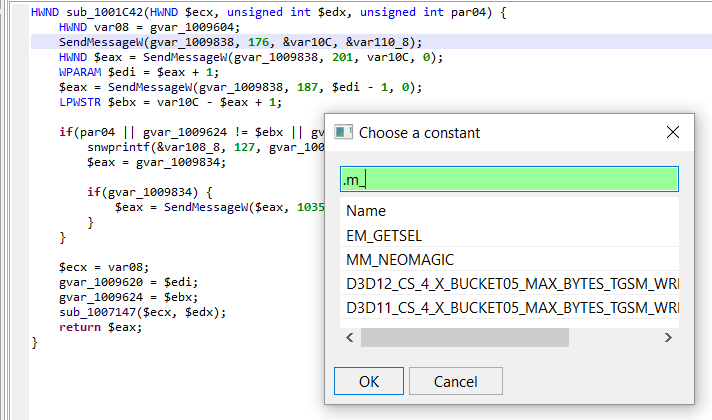Click the sub_1001C42 function name
Screen dimensions: 712x420
[x=104, y=12]
